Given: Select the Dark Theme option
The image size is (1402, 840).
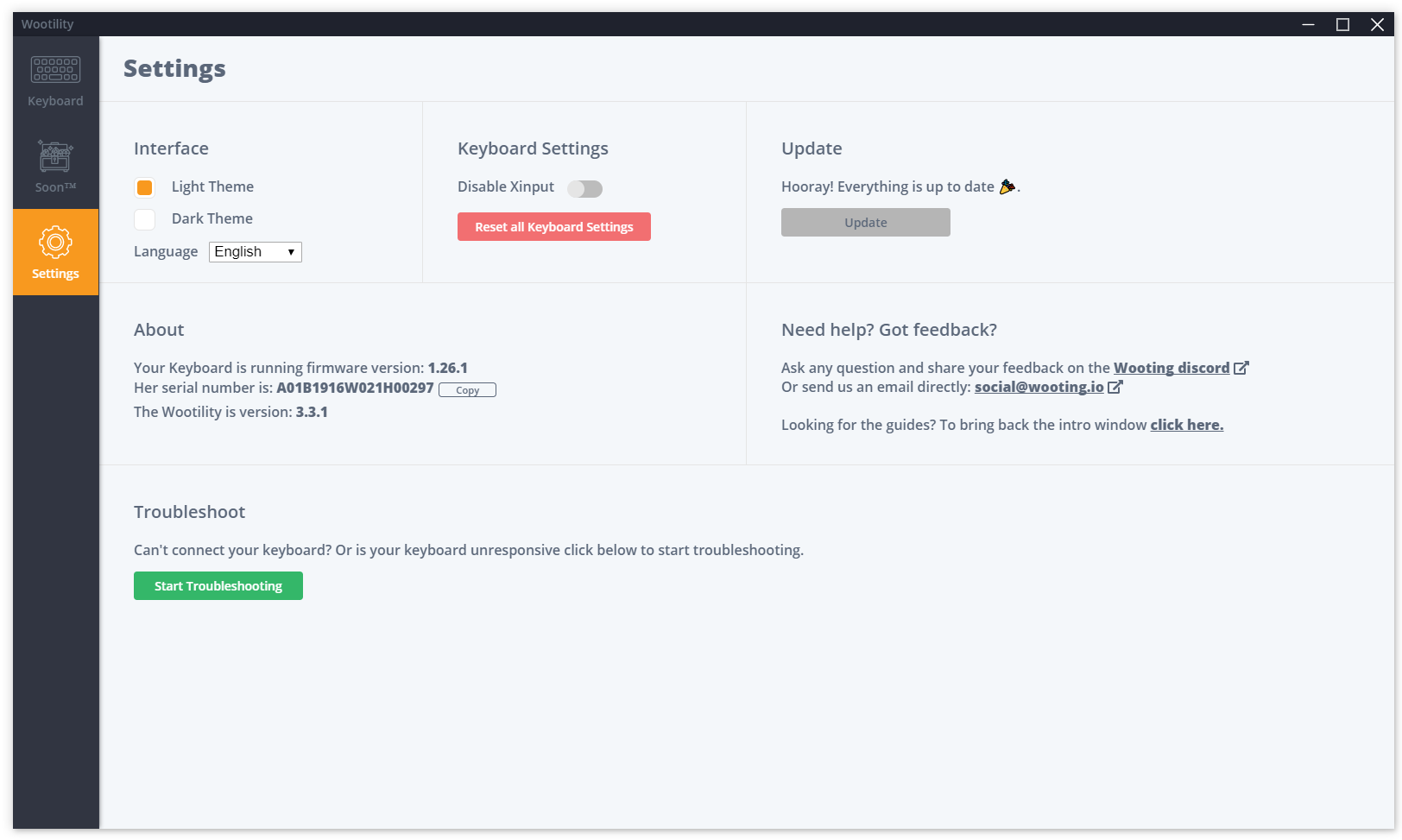Looking at the screenshot, I should click(x=145, y=219).
